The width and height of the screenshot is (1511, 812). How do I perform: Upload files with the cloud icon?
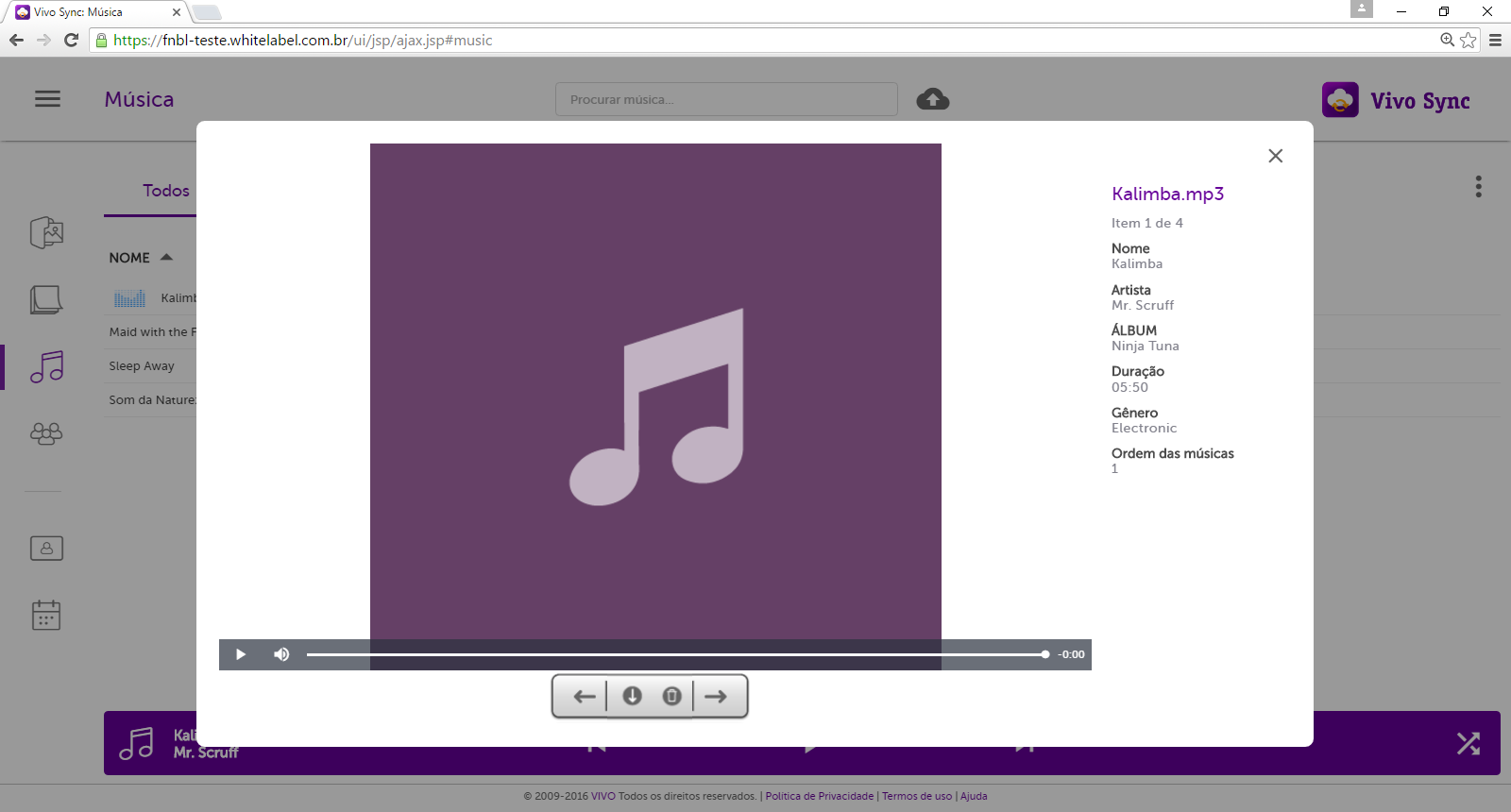(933, 98)
